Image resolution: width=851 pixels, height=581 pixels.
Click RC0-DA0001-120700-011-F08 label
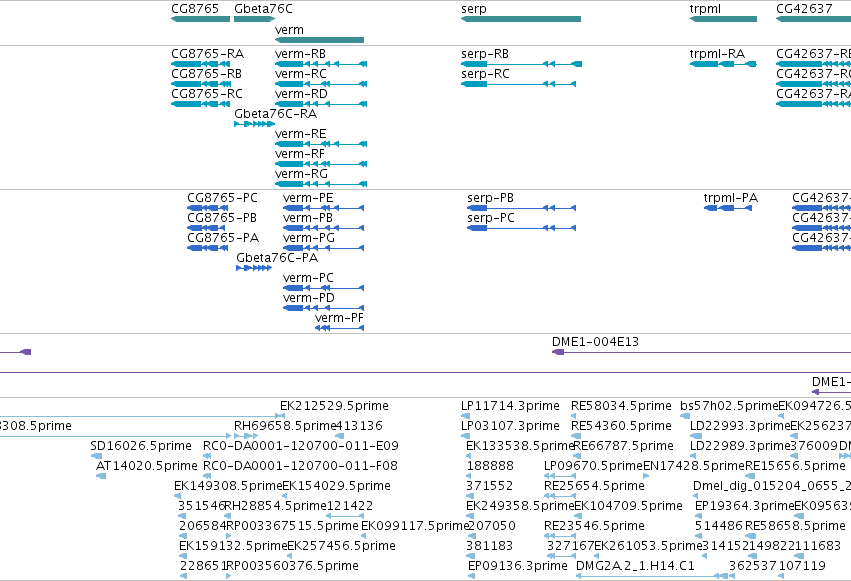pyautogui.click(x=300, y=466)
